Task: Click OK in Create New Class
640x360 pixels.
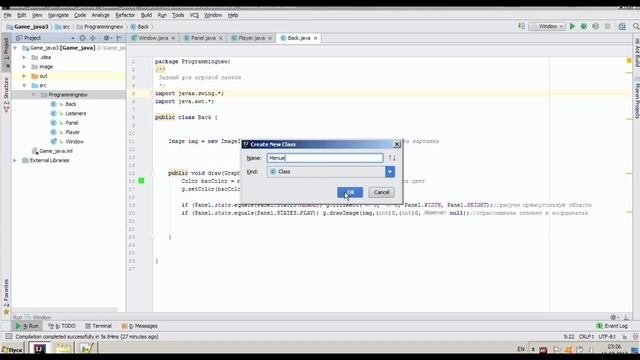Action: click(x=350, y=192)
